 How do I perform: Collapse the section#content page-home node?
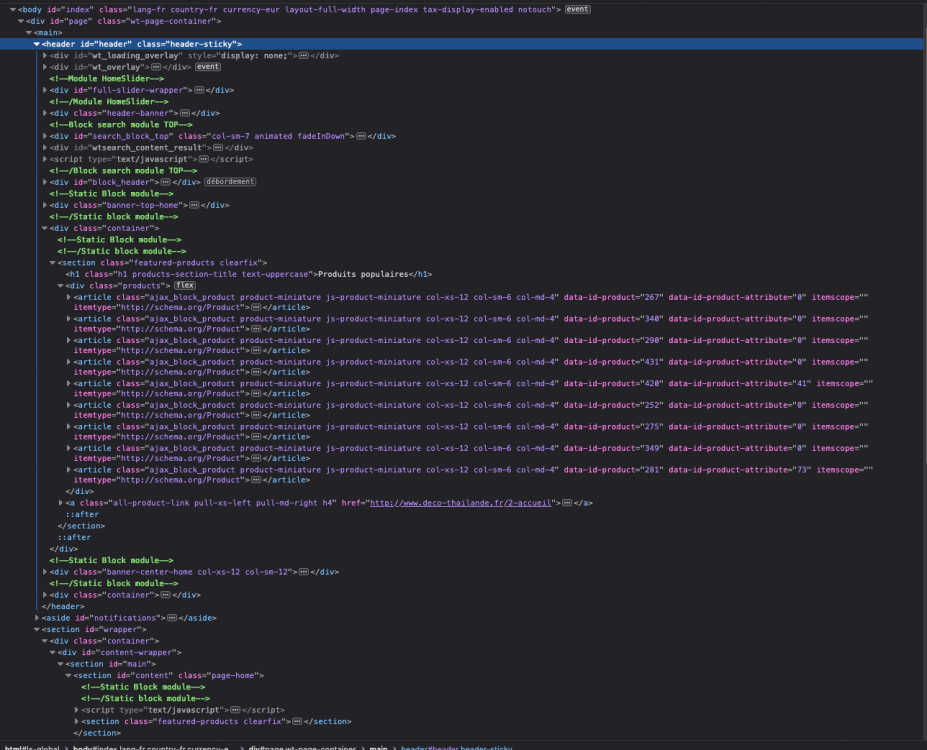tap(69, 676)
